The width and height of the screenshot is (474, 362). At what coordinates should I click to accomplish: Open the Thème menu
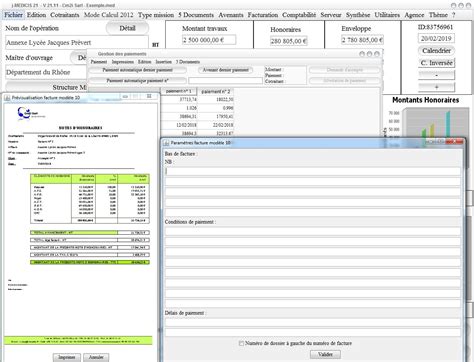coord(438,15)
